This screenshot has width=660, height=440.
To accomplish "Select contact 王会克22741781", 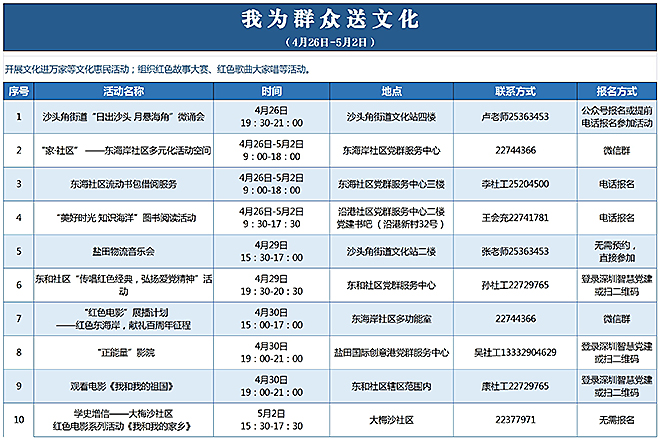I will pos(515,218).
